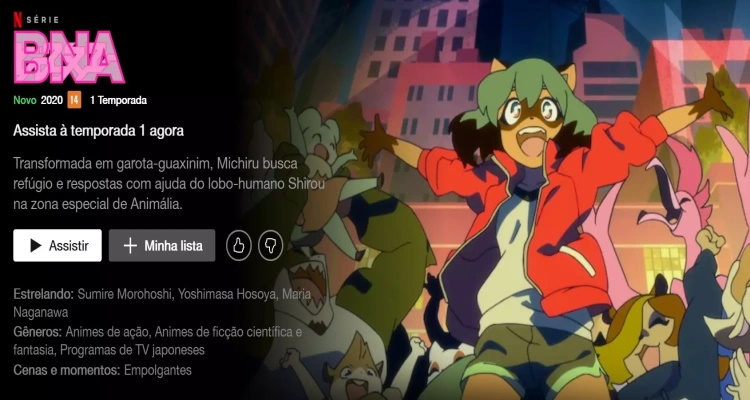Click the Assista à temporada 1 agora heading
This screenshot has height=400, width=750.
click(99, 131)
